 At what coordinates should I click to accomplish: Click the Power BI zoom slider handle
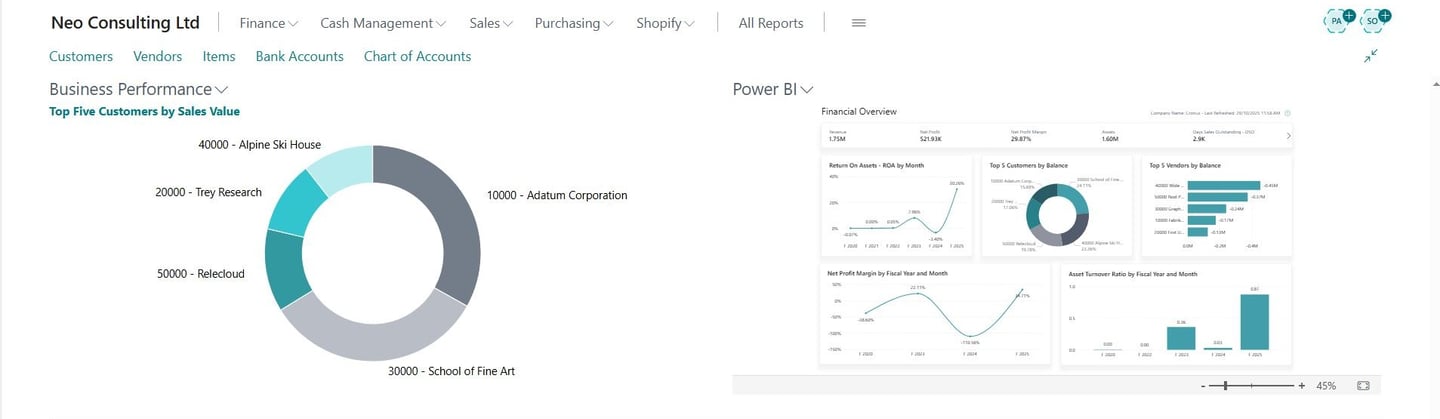pyautogui.click(x=1225, y=385)
